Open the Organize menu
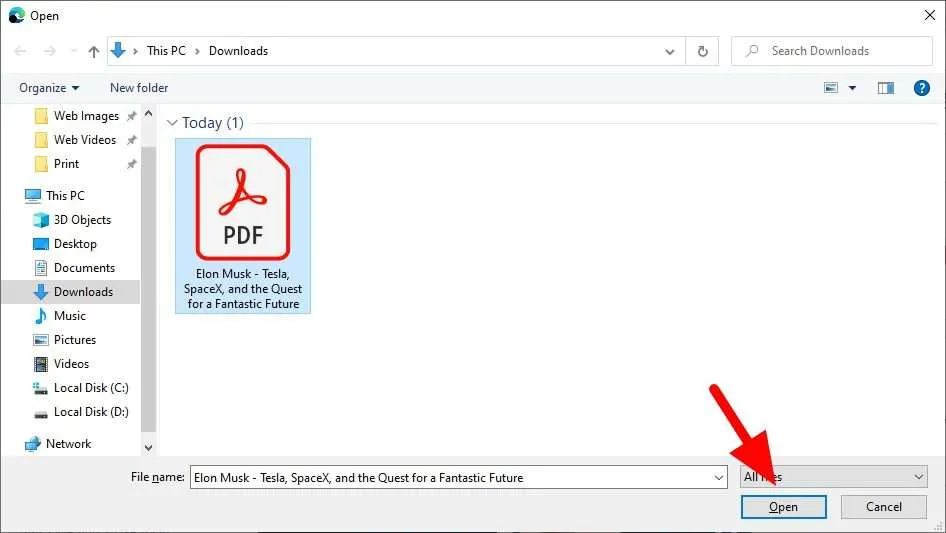Viewport: 946px width, 533px height. 49,88
